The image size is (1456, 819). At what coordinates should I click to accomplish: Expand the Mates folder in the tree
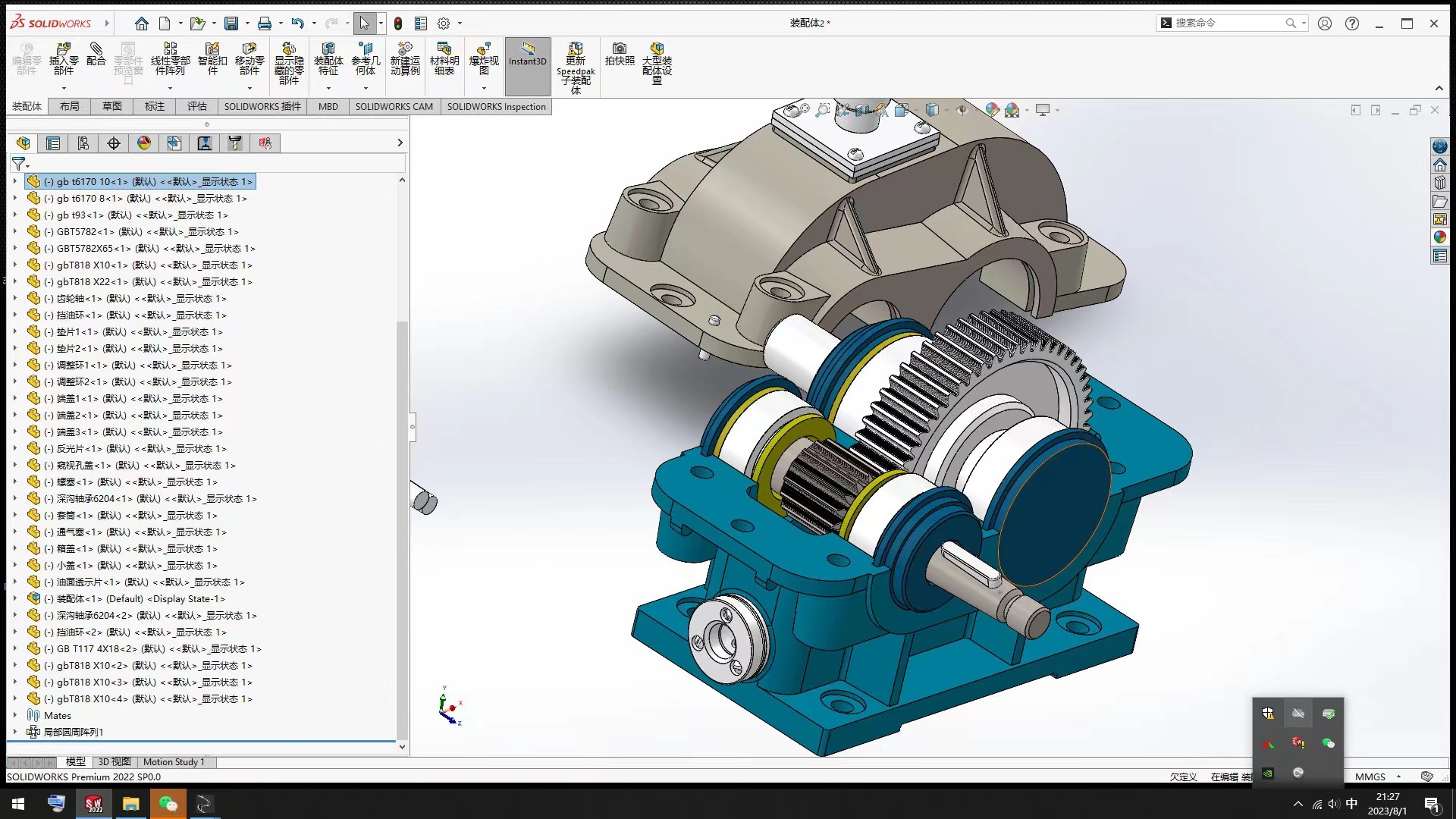click(x=14, y=715)
